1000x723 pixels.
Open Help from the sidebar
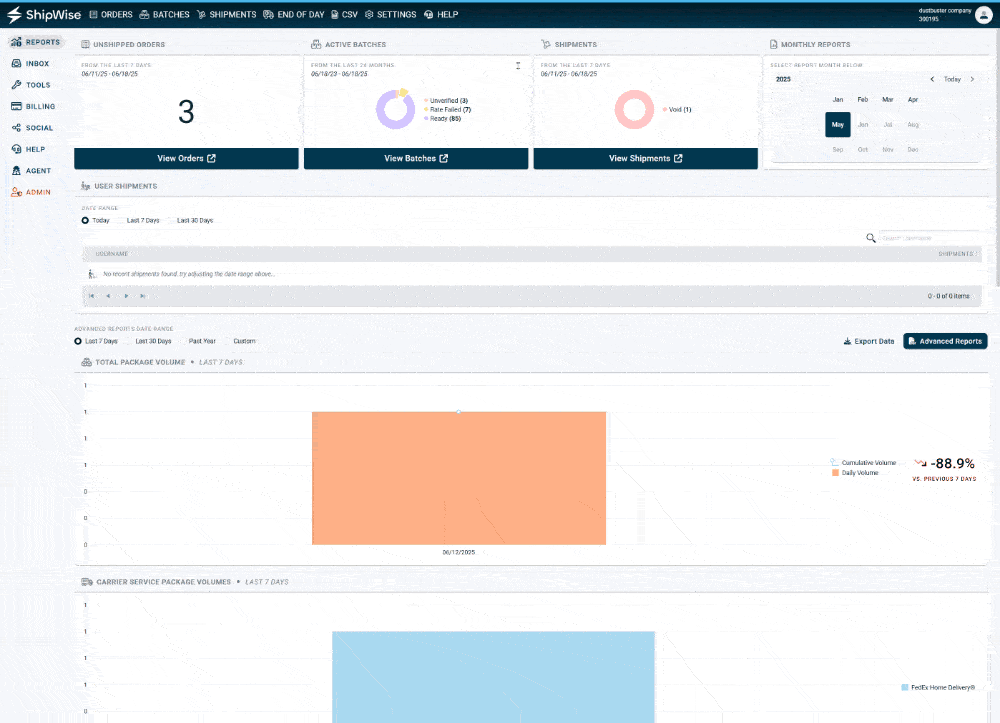click(x=28, y=149)
